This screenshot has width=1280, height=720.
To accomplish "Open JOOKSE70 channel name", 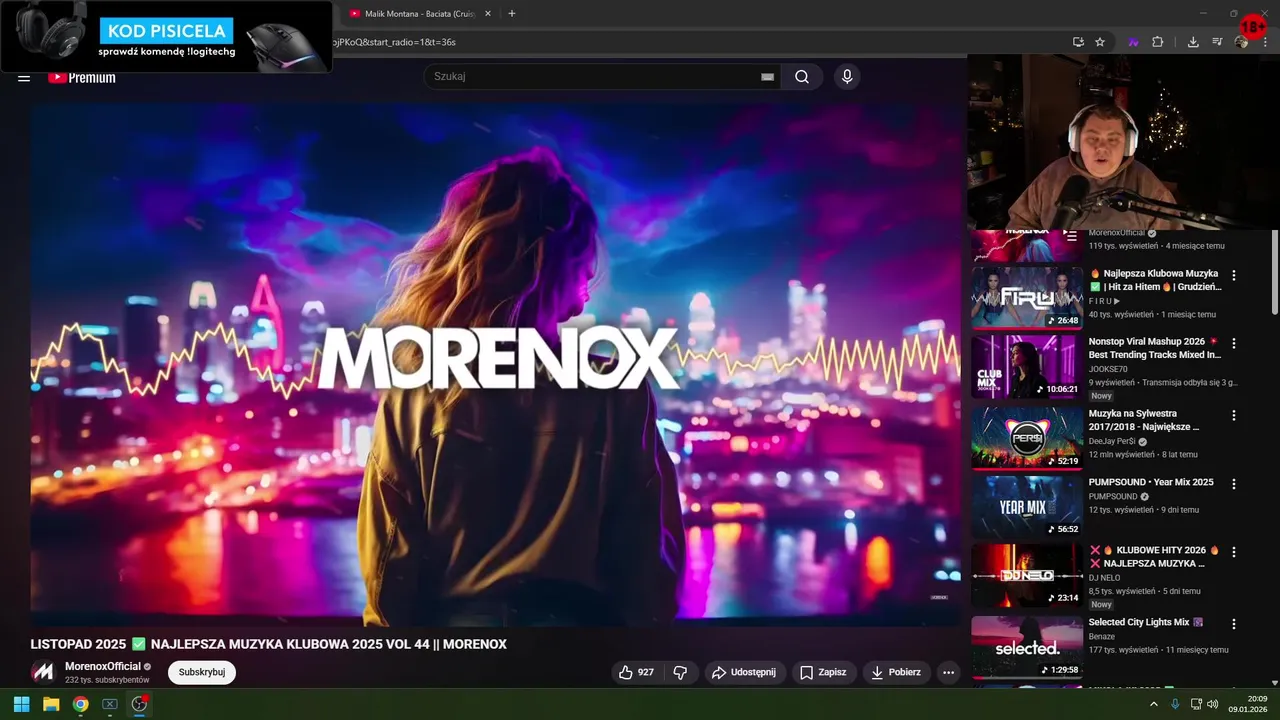I will (x=1108, y=369).
